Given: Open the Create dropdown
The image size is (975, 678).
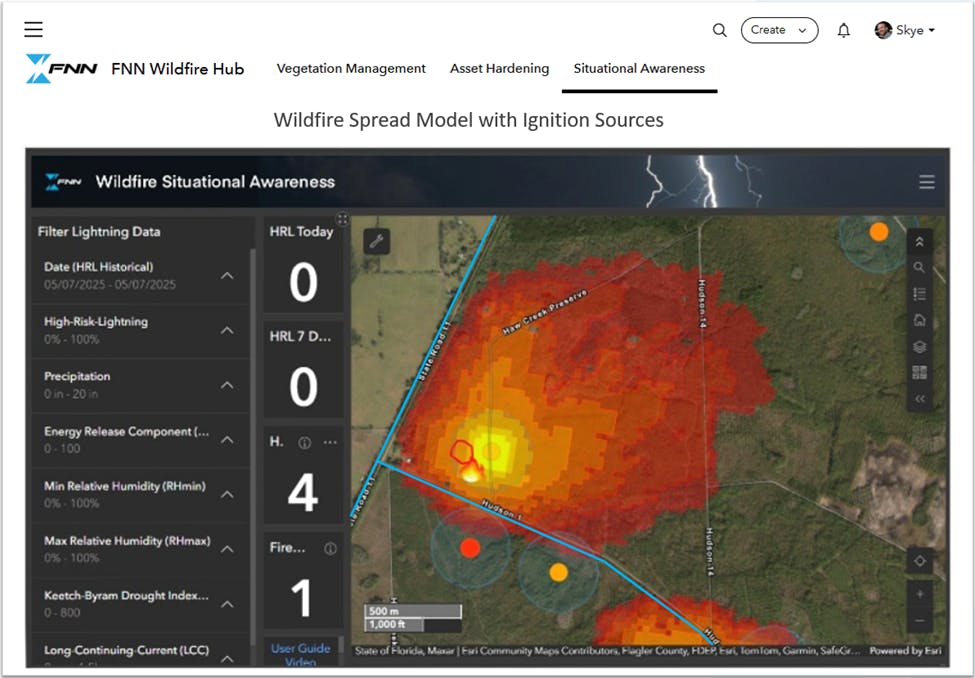Looking at the screenshot, I should click(779, 30).
